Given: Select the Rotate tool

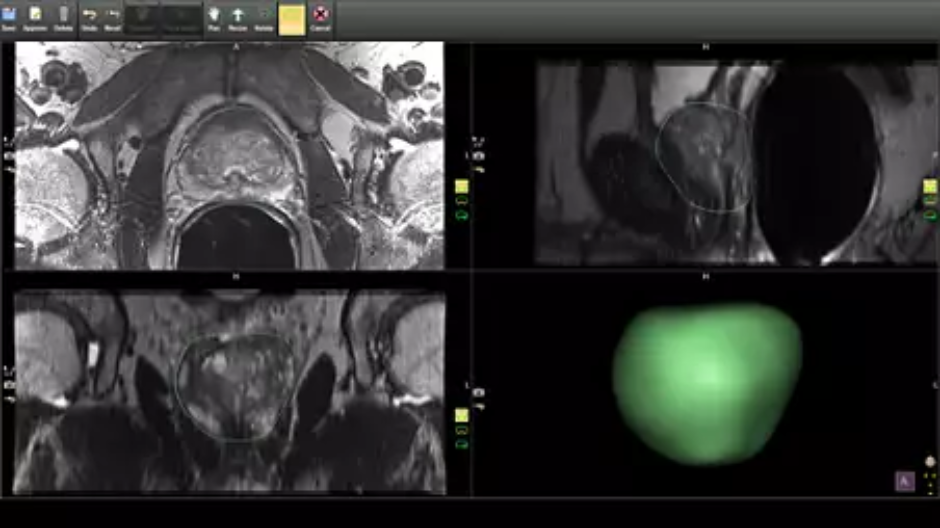Looking at the screenshot, I should [264, 16].
